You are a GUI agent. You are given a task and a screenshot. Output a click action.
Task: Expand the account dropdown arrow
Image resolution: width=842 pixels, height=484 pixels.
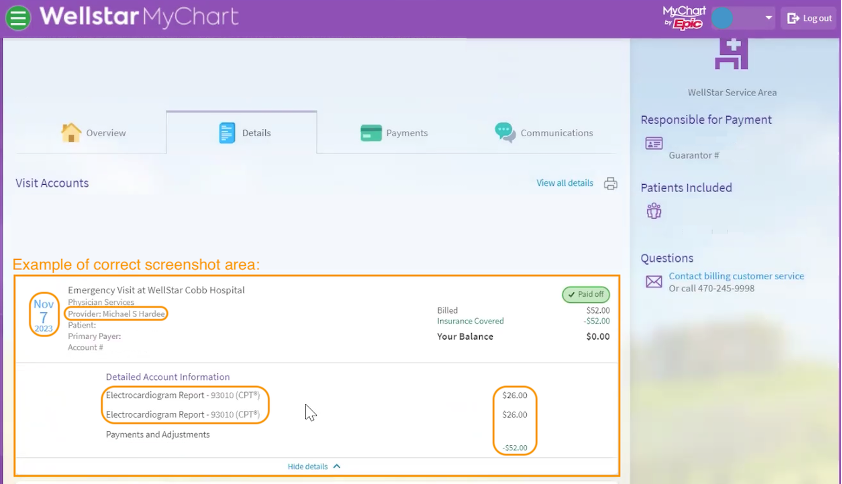[768, 18]
